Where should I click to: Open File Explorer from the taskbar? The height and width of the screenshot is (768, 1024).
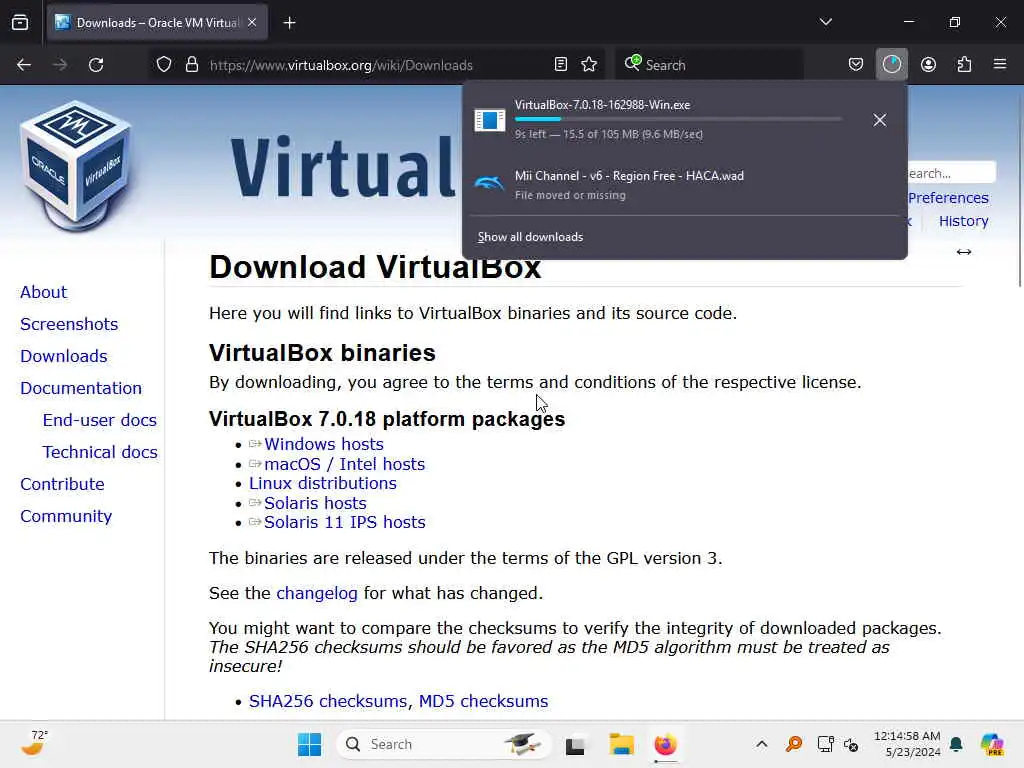tap(621, 744)
